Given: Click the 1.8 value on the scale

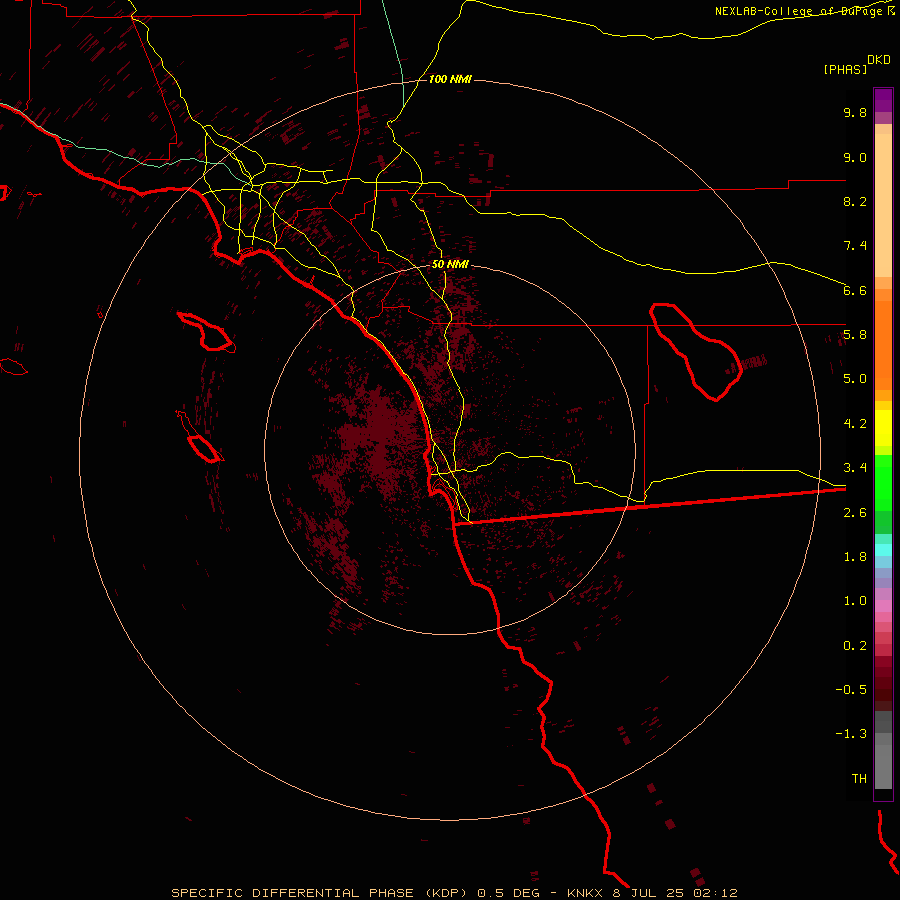Looking at the screenshot, I should pyautogui.click(x=855, y=557).
